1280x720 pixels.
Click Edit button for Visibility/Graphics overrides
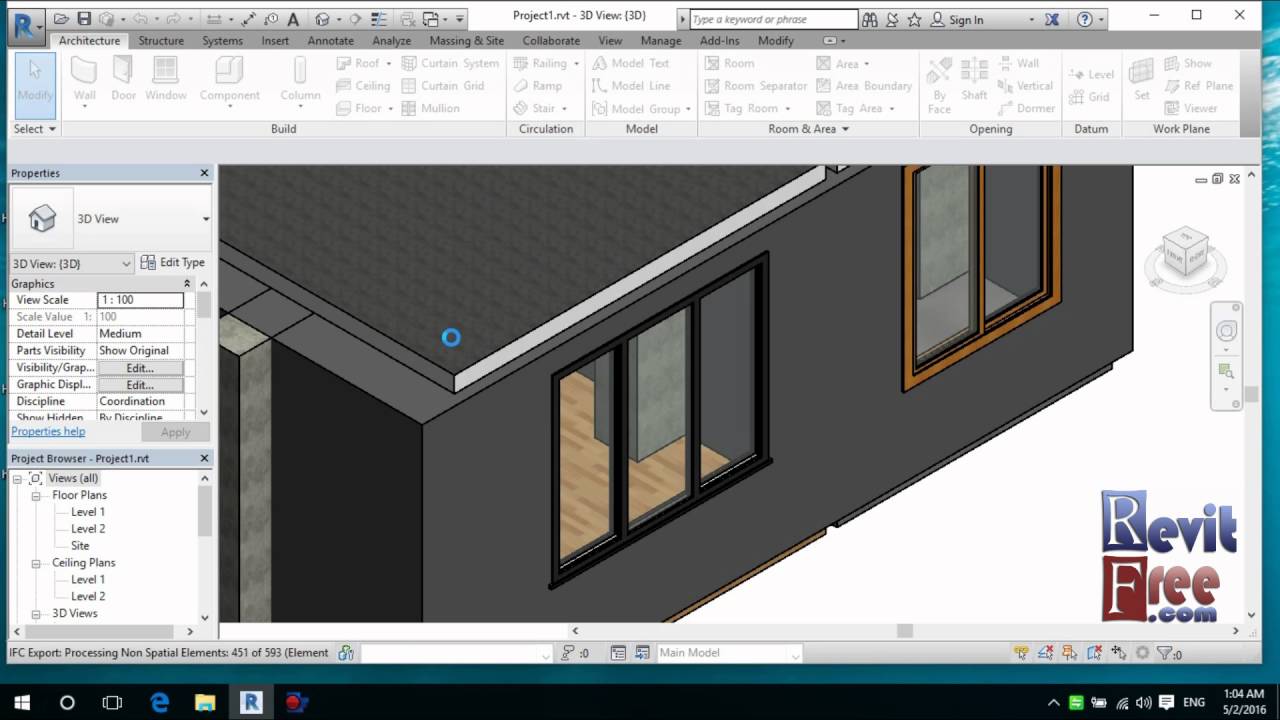[140, 368]
